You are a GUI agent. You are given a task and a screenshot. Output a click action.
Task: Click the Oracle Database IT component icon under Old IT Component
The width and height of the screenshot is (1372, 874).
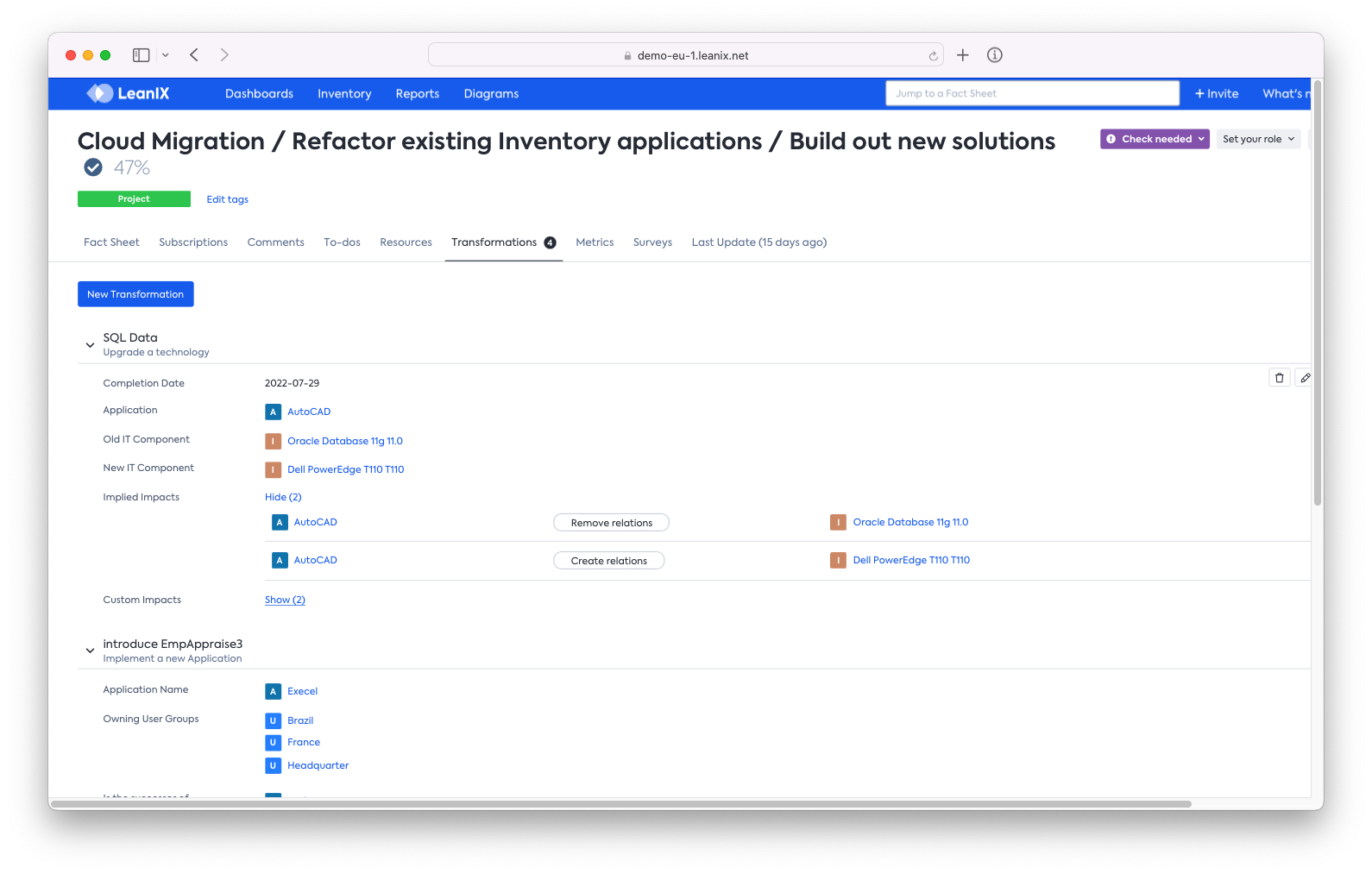point(273,442)
